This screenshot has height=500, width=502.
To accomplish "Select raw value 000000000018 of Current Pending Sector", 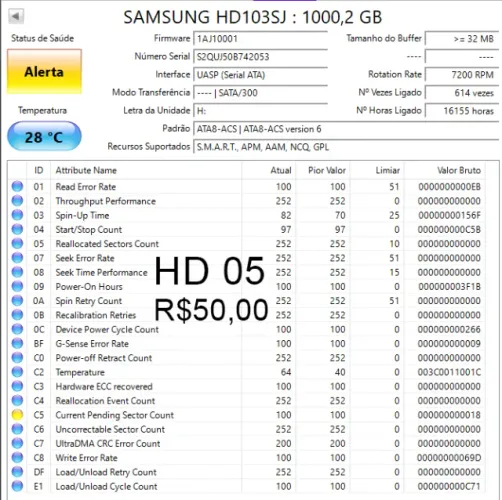I will (x=449, y=415).
